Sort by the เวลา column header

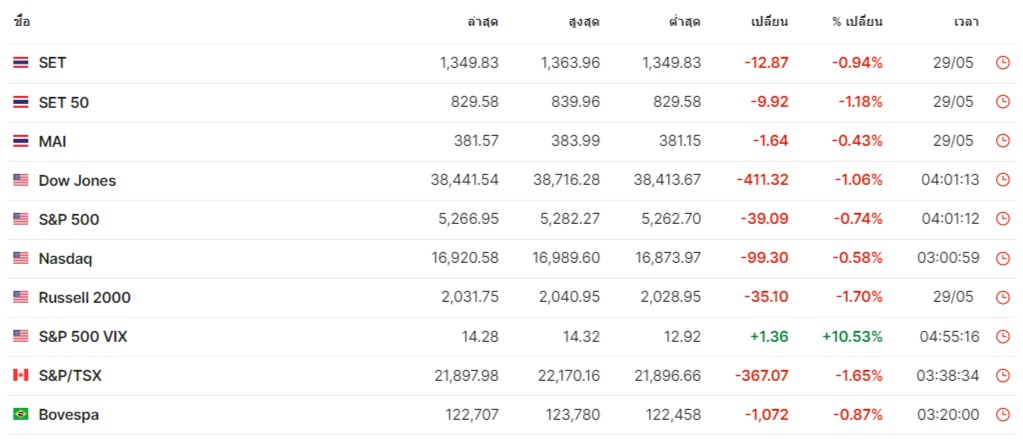pyautogui.click(x=966, y=21)
